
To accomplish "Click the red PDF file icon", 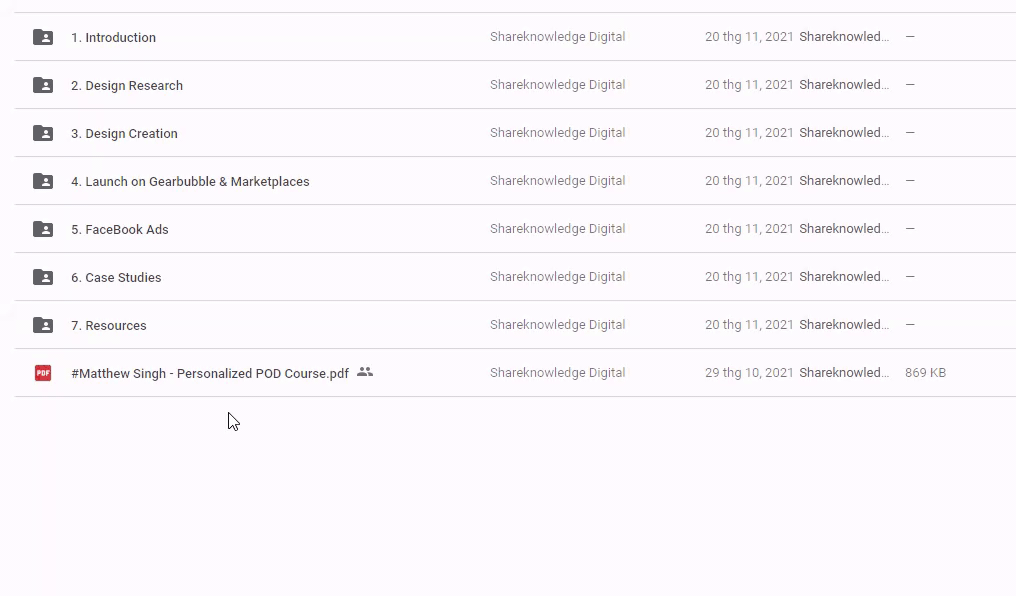I will [43, 373].
